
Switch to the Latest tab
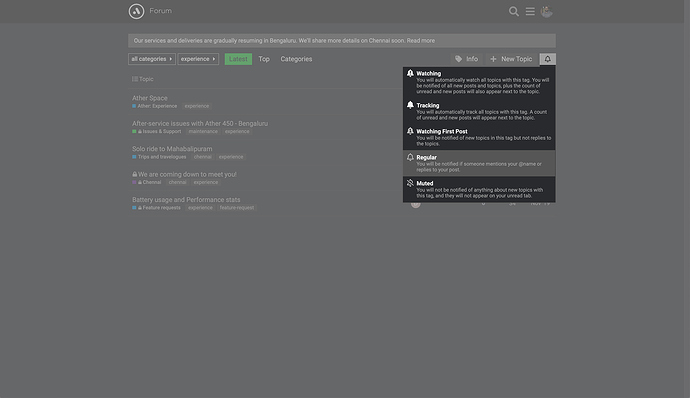(238, 59)
